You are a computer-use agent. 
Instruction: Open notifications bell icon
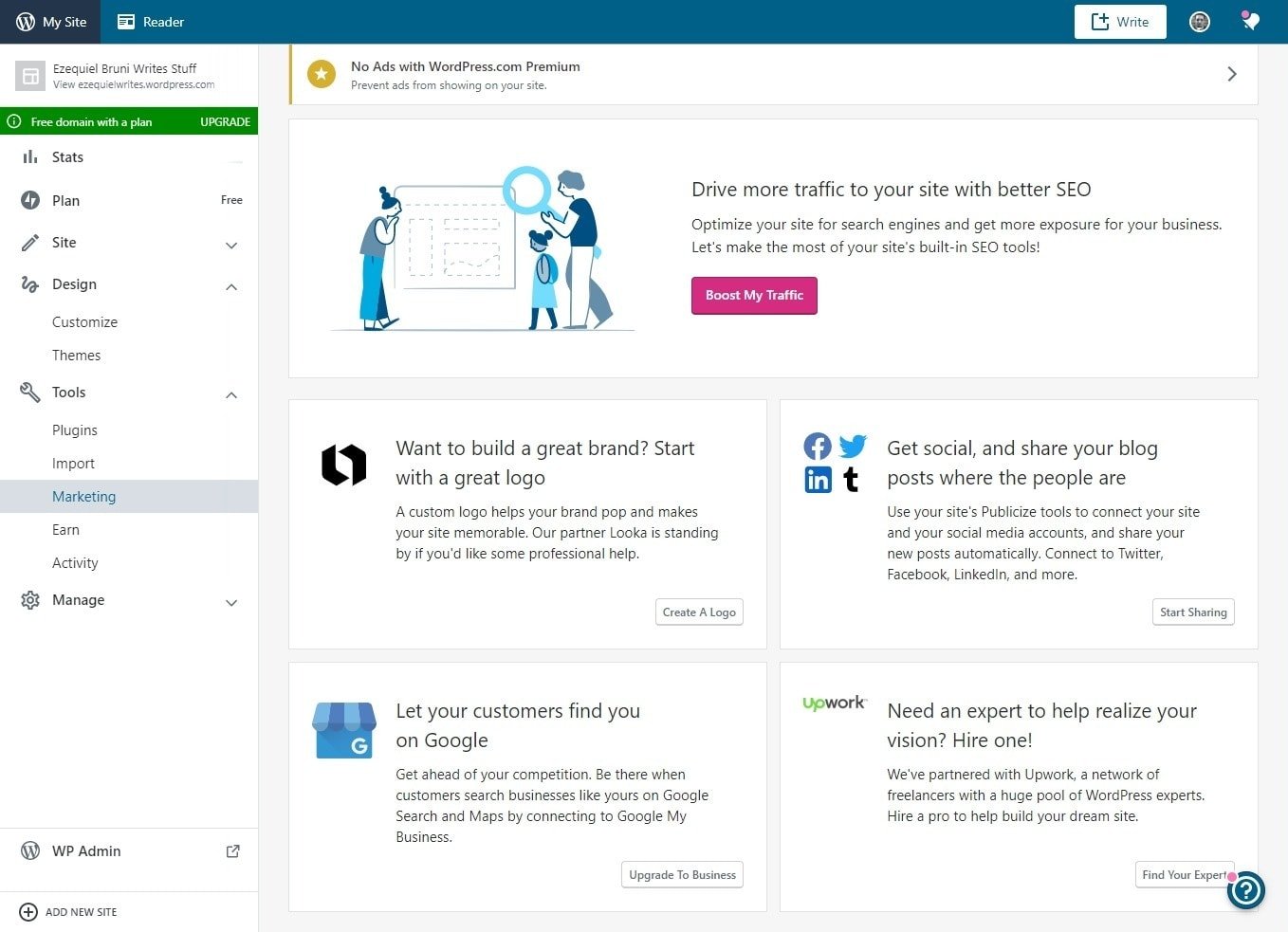[1251, 21]
